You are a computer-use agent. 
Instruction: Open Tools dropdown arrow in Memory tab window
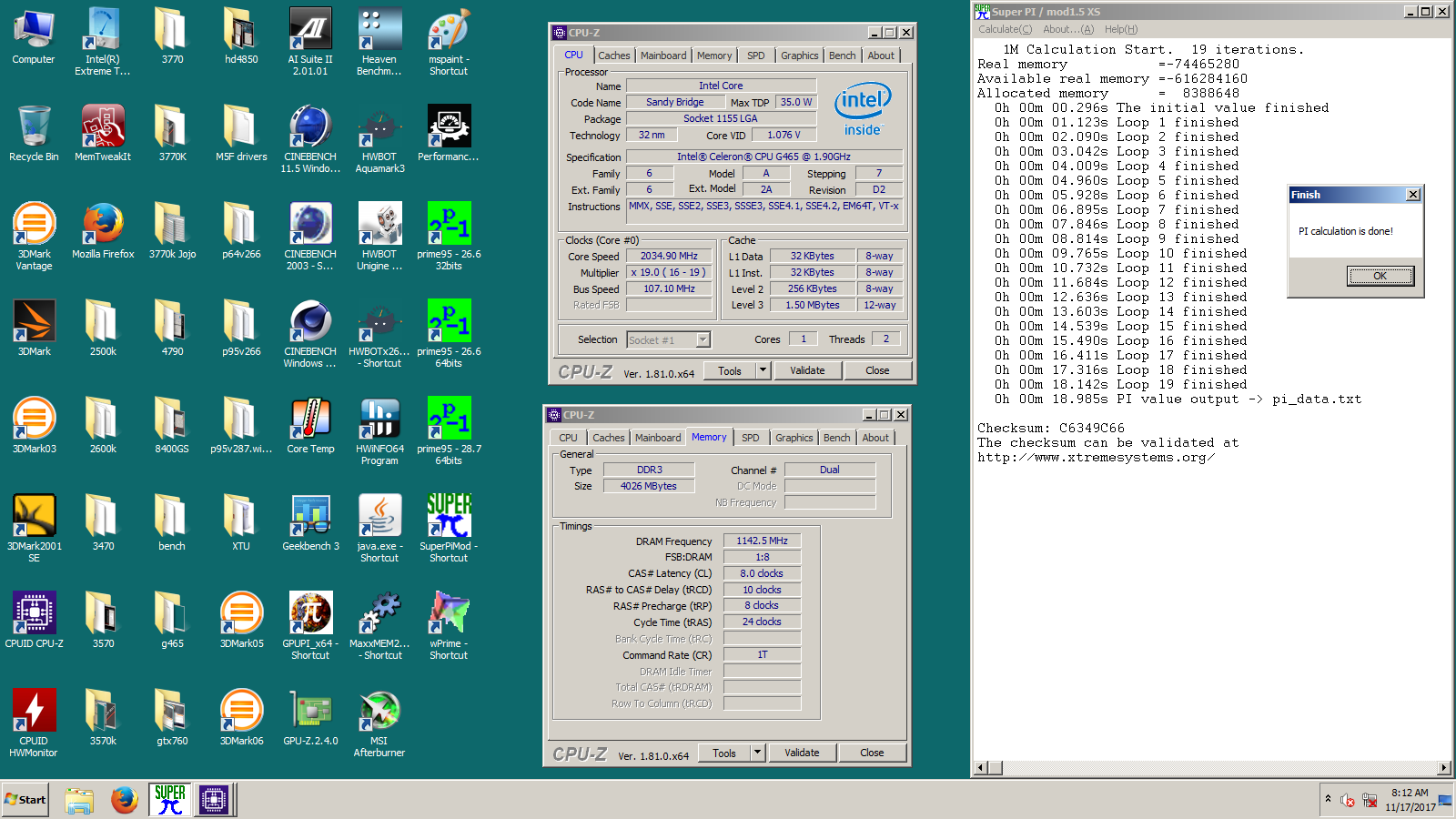(757, 753)
